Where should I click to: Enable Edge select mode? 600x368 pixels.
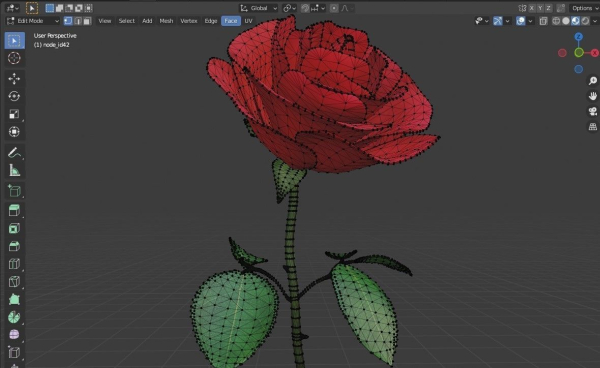coord(78,21)
